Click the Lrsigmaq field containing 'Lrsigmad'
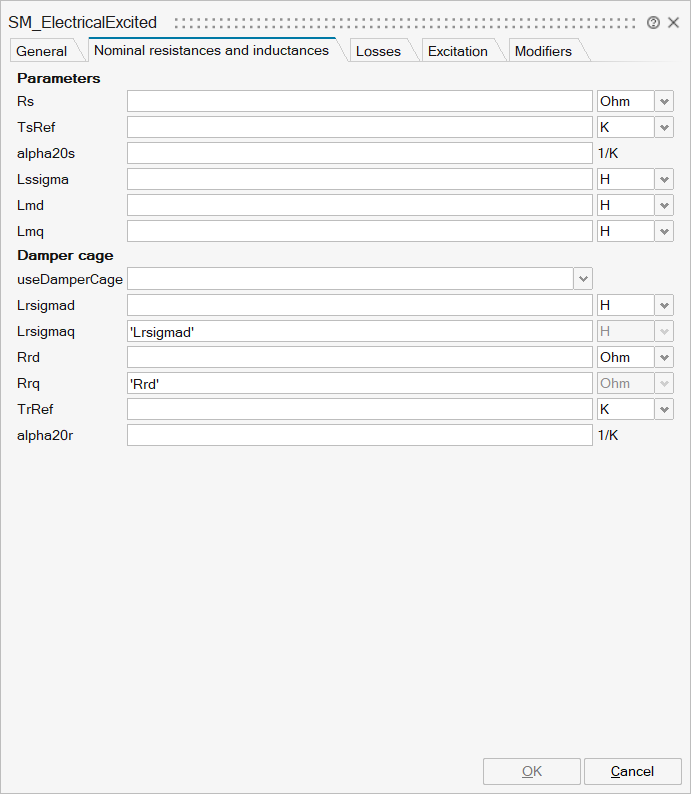691x794 pixels. point(360,331)
